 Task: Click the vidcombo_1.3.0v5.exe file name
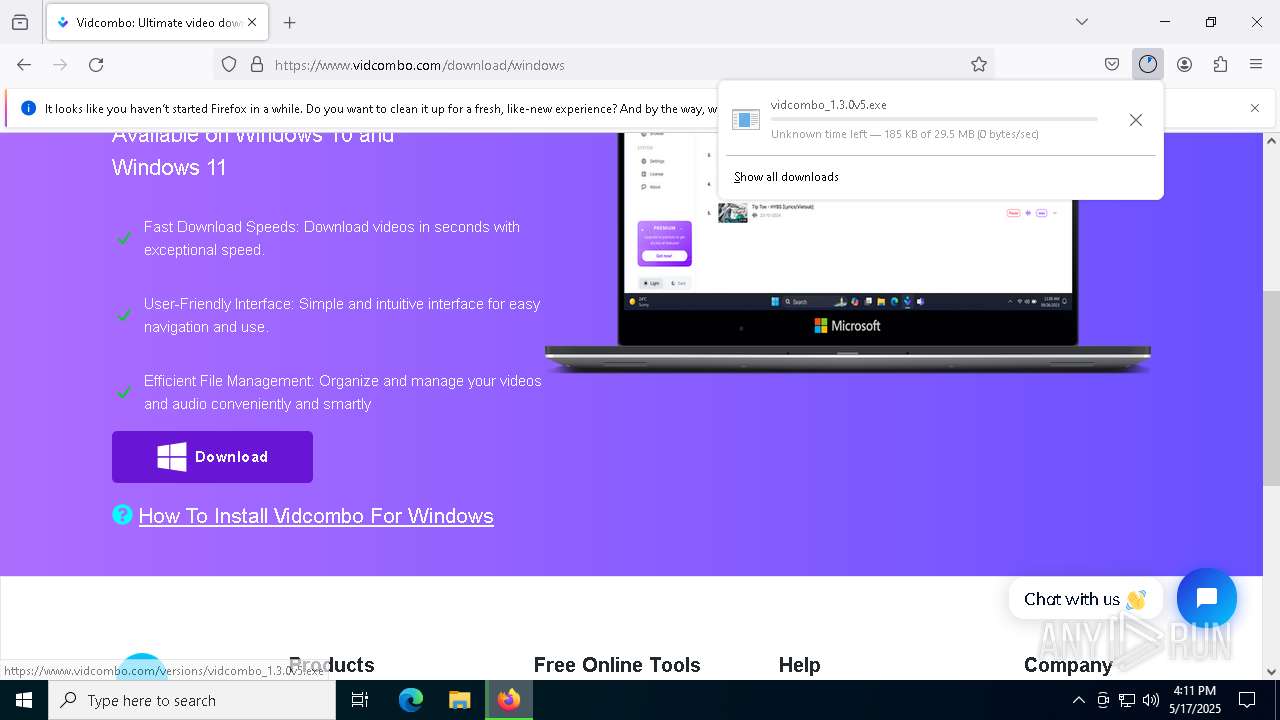pyautogui.click(x=829, y=105)
